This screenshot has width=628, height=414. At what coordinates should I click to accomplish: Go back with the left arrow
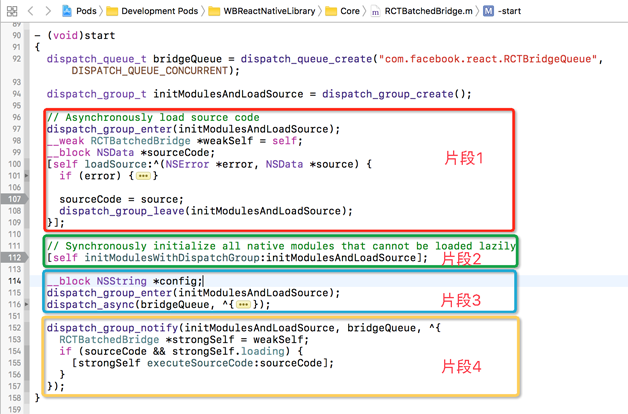[32, 11]
